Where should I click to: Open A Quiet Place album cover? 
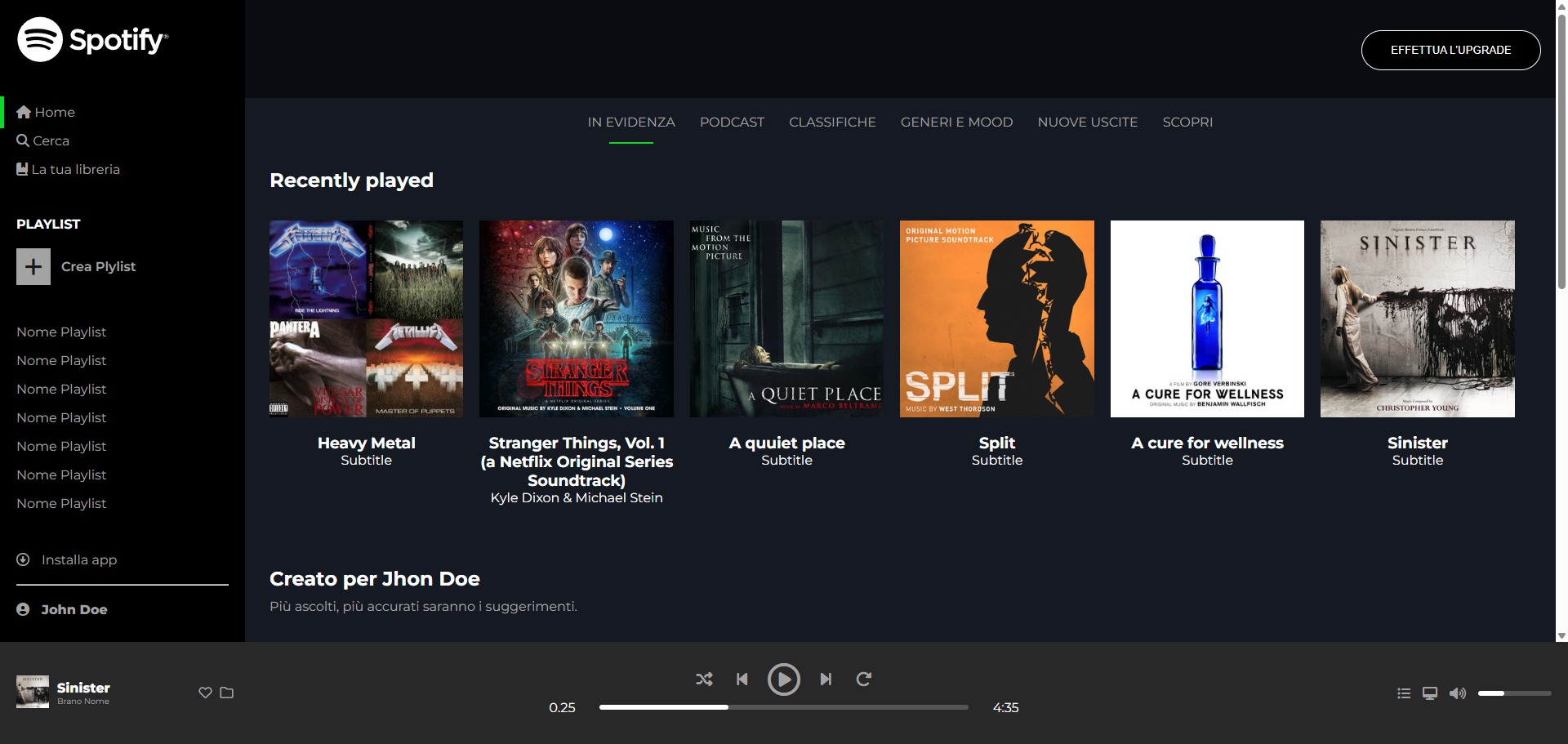[786, 319]
